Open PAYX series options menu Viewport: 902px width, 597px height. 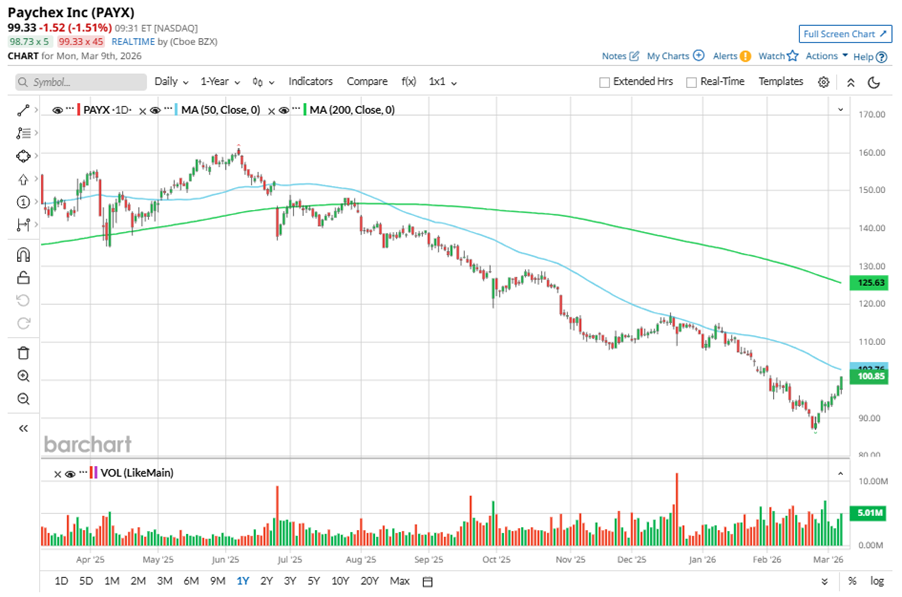(x=70, y=109)
